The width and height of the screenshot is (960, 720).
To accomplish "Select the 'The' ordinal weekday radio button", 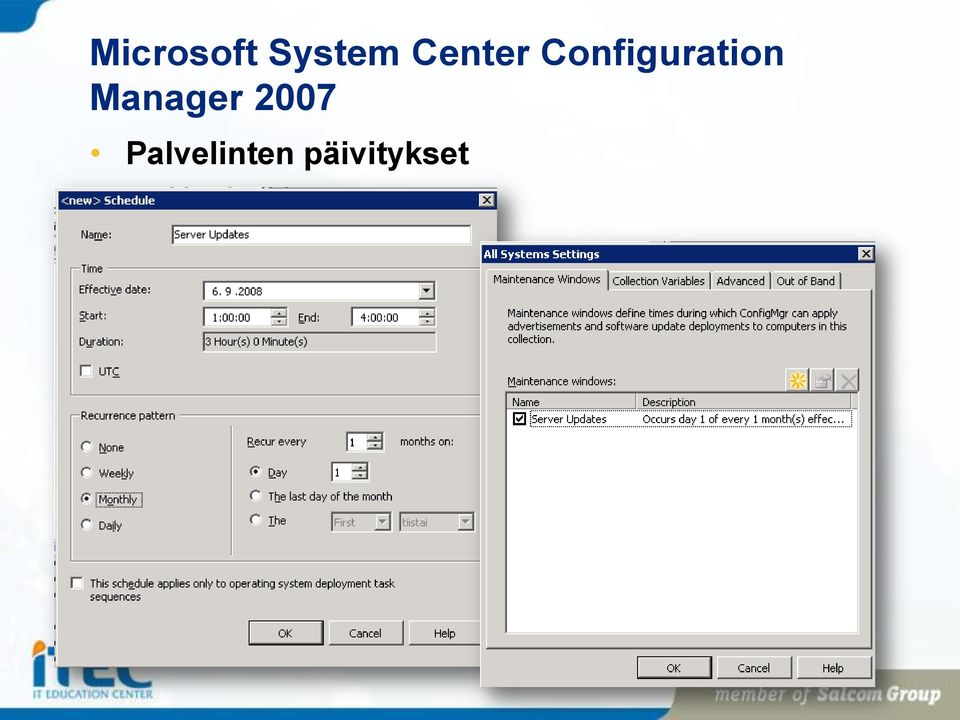I will (255, 520).
